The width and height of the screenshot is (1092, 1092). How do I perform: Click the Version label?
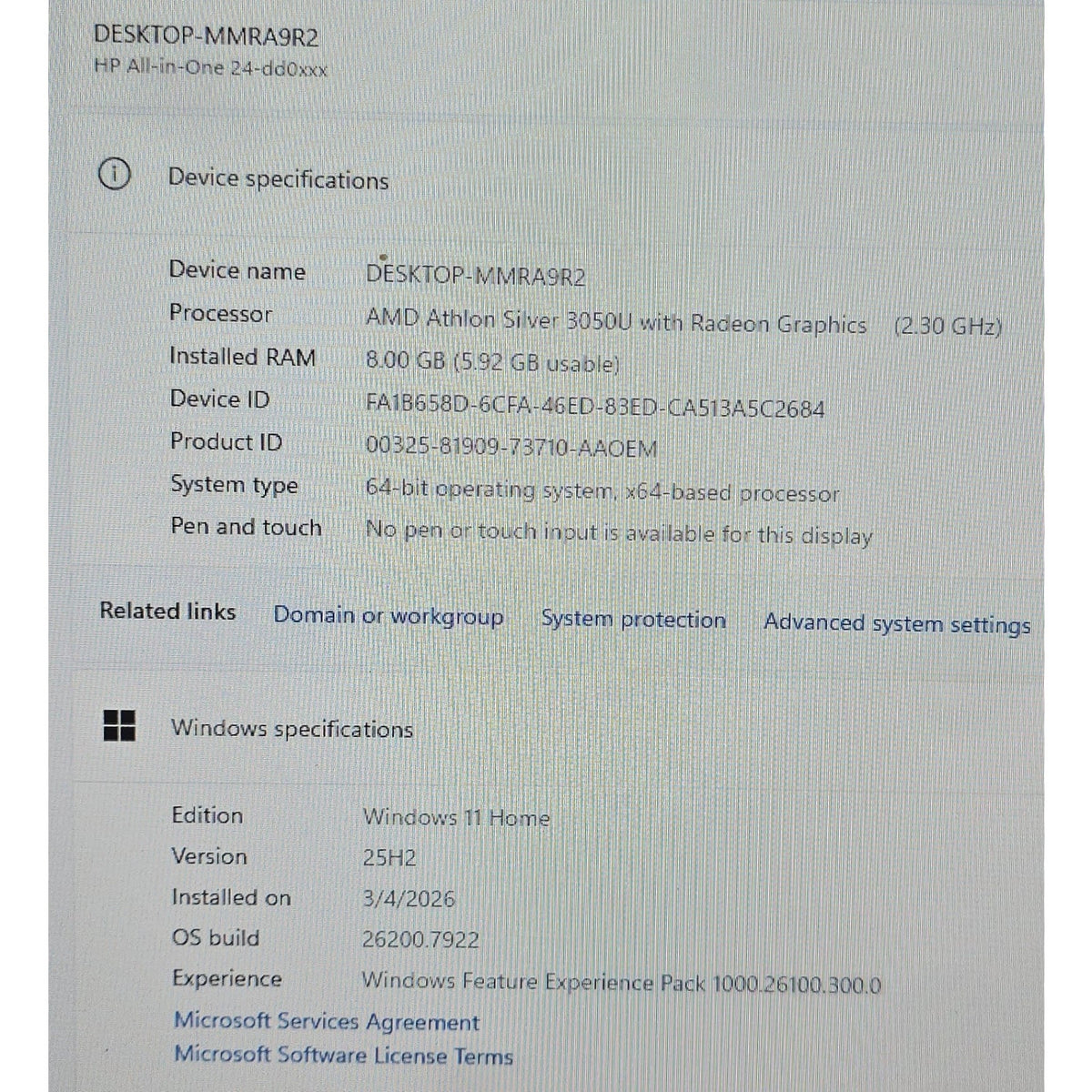coord(209,856)
